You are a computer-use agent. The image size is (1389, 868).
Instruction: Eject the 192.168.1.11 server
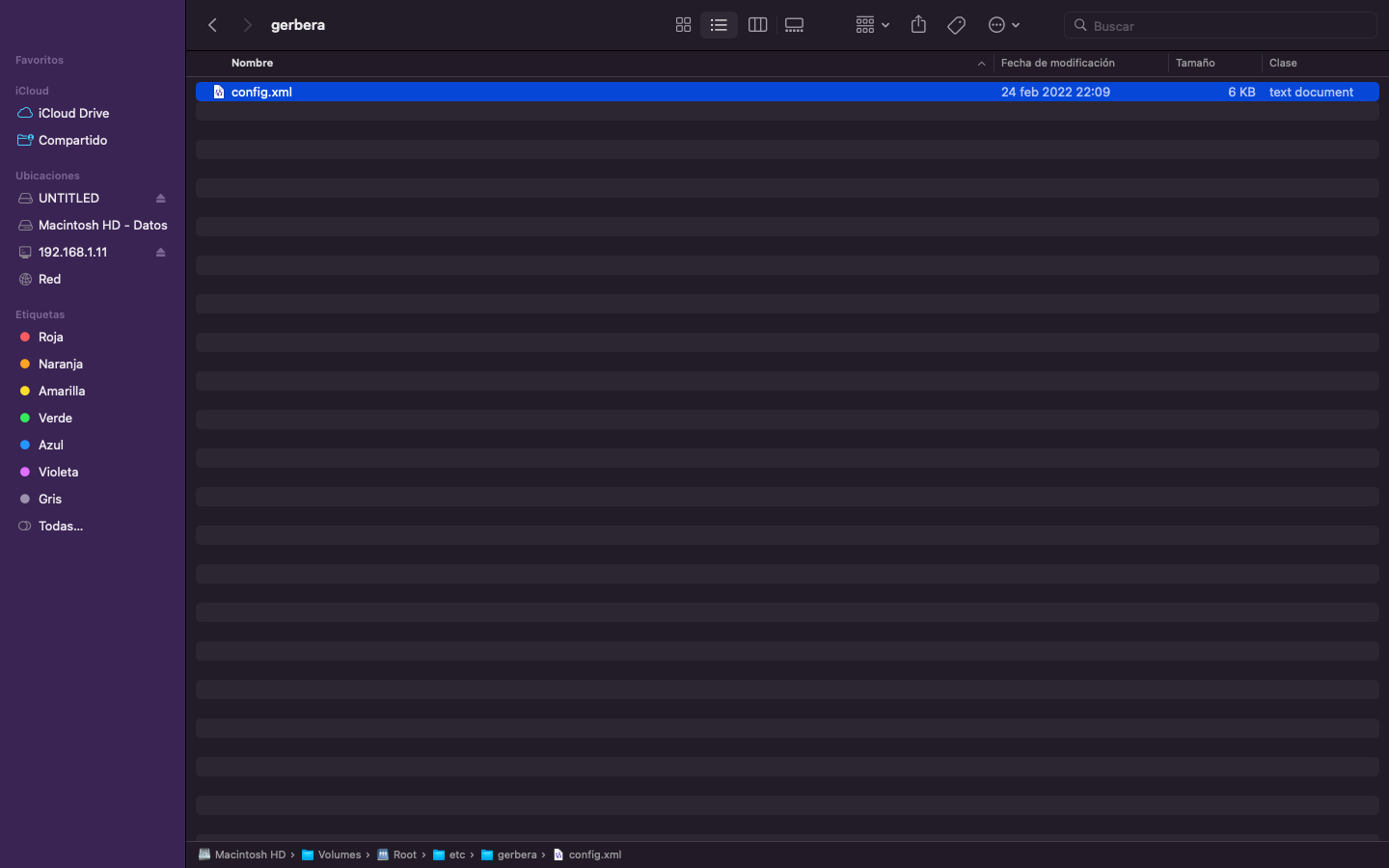[161, 253]
